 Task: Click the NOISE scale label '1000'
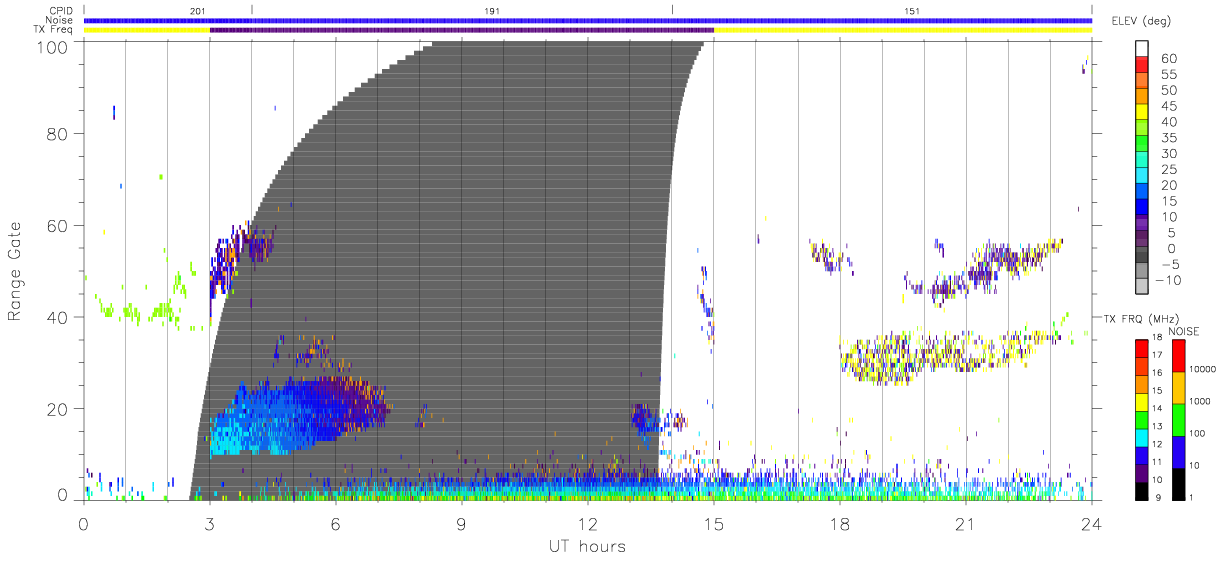click(x=1202, y=401)
